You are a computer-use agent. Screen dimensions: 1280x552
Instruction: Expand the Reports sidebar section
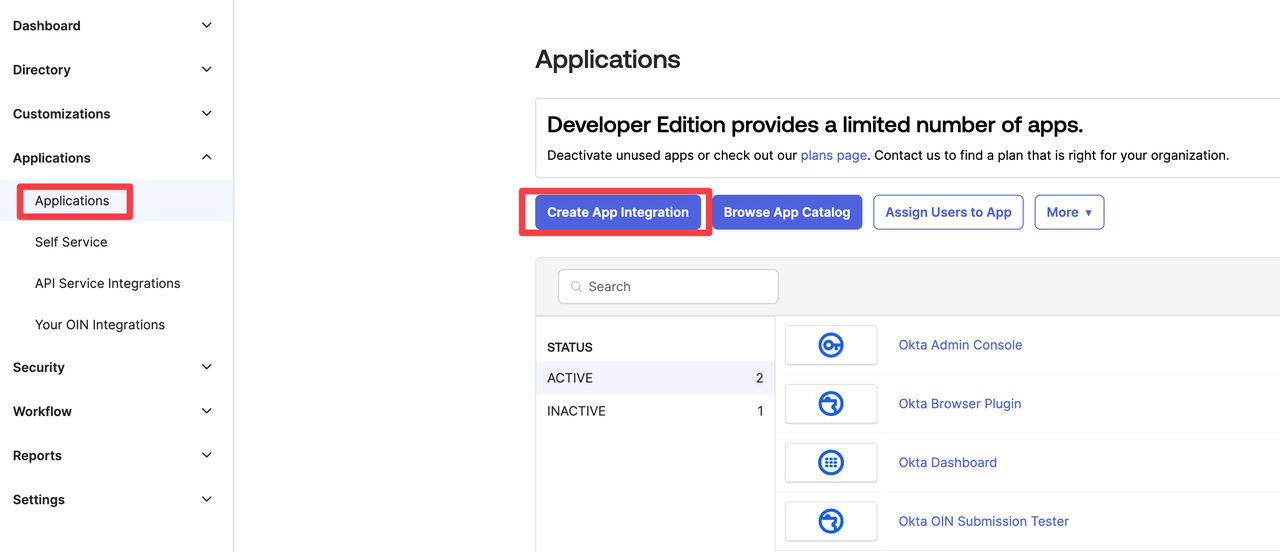click(x=207, y=455)
